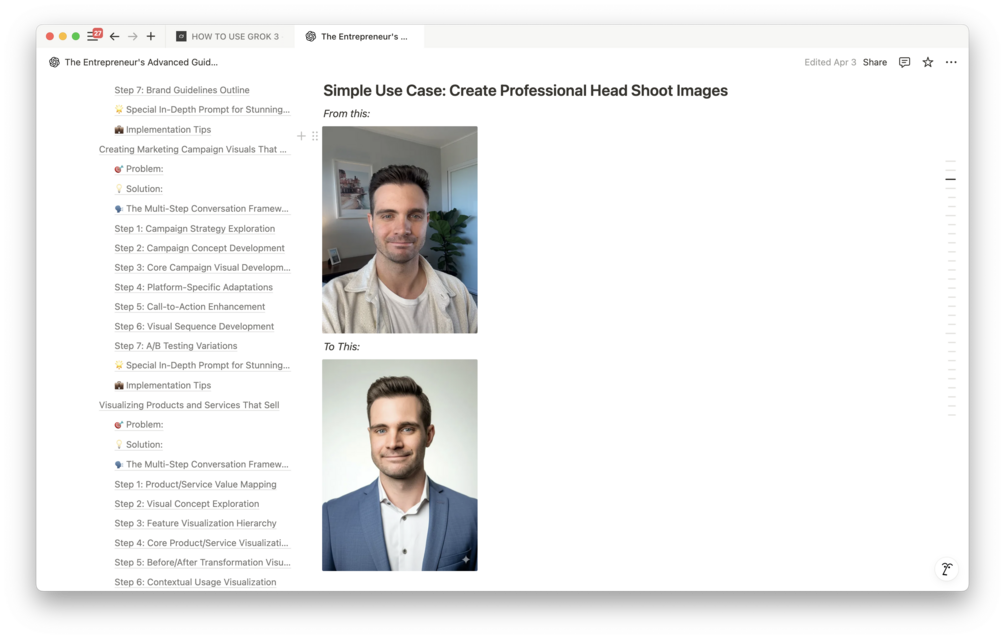1005x639 pixels.
Task: Jump to active section in page minimap
Action: click(951, 179)
